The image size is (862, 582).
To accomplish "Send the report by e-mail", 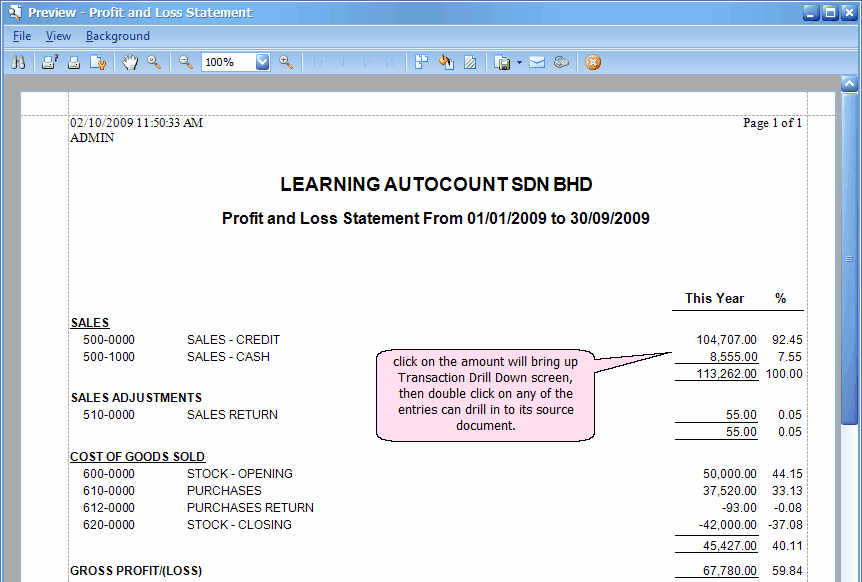I will pos(537,62).
